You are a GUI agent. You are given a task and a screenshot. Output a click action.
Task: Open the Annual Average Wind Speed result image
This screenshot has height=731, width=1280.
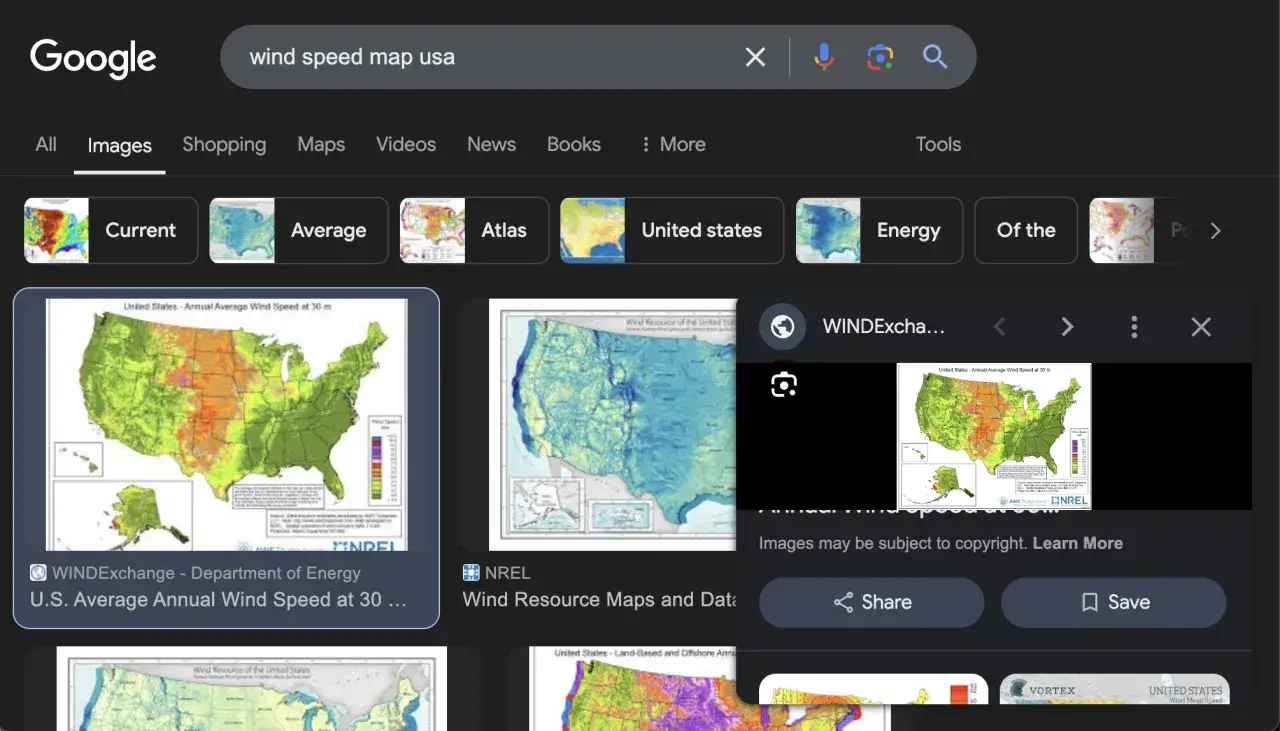point(227,424)
